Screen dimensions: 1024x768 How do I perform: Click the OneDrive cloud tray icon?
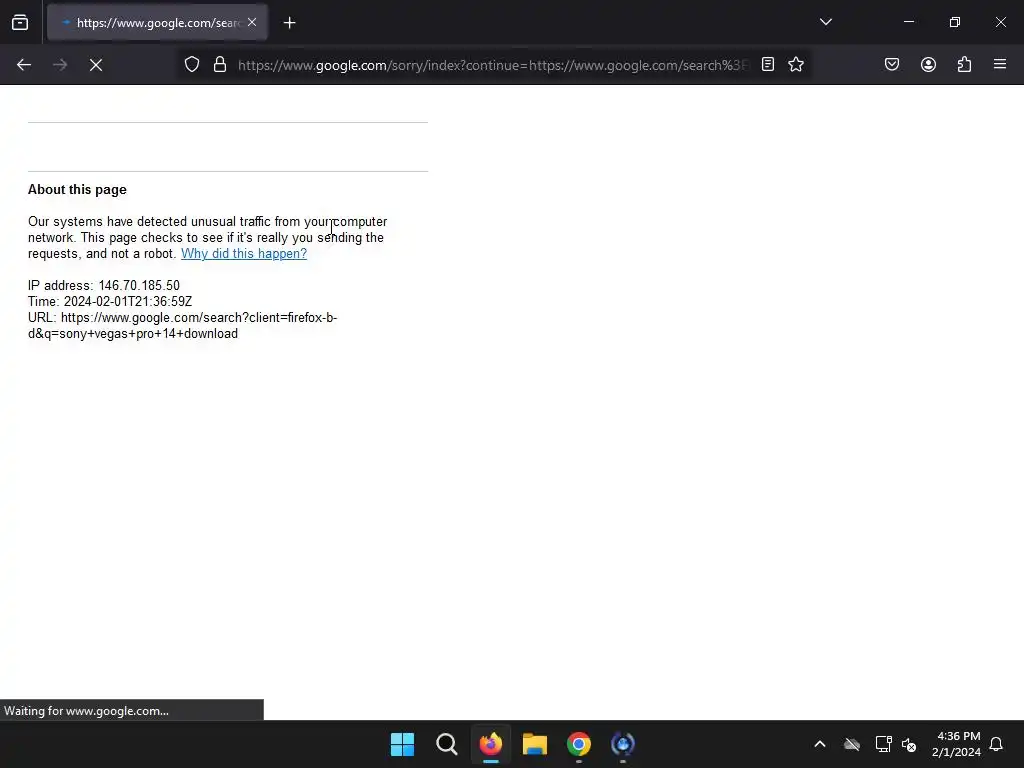pyautogui.click(x=852, y=744)
